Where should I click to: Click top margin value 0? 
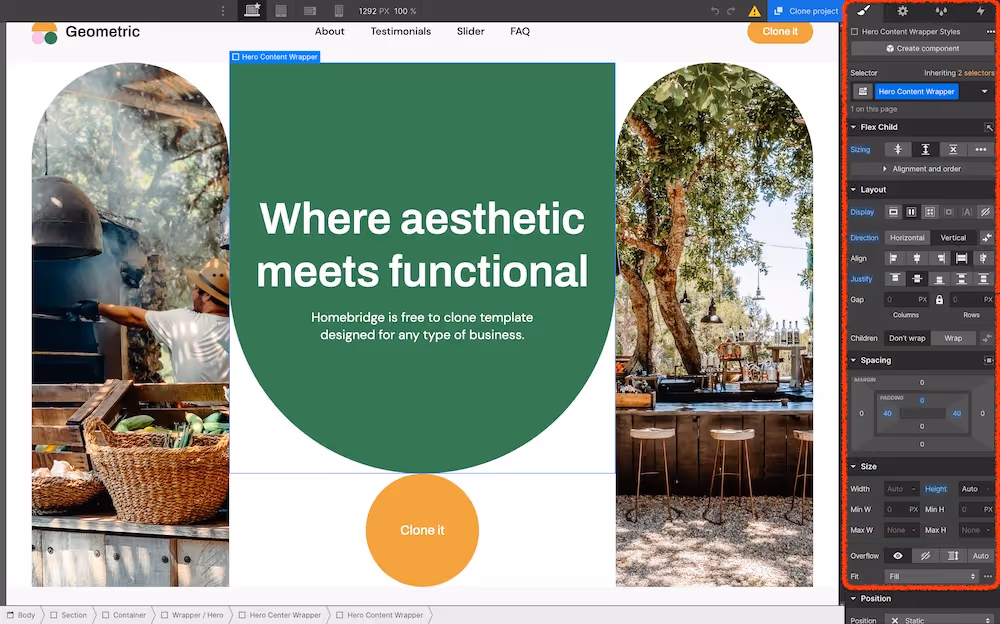pos(922,382)
